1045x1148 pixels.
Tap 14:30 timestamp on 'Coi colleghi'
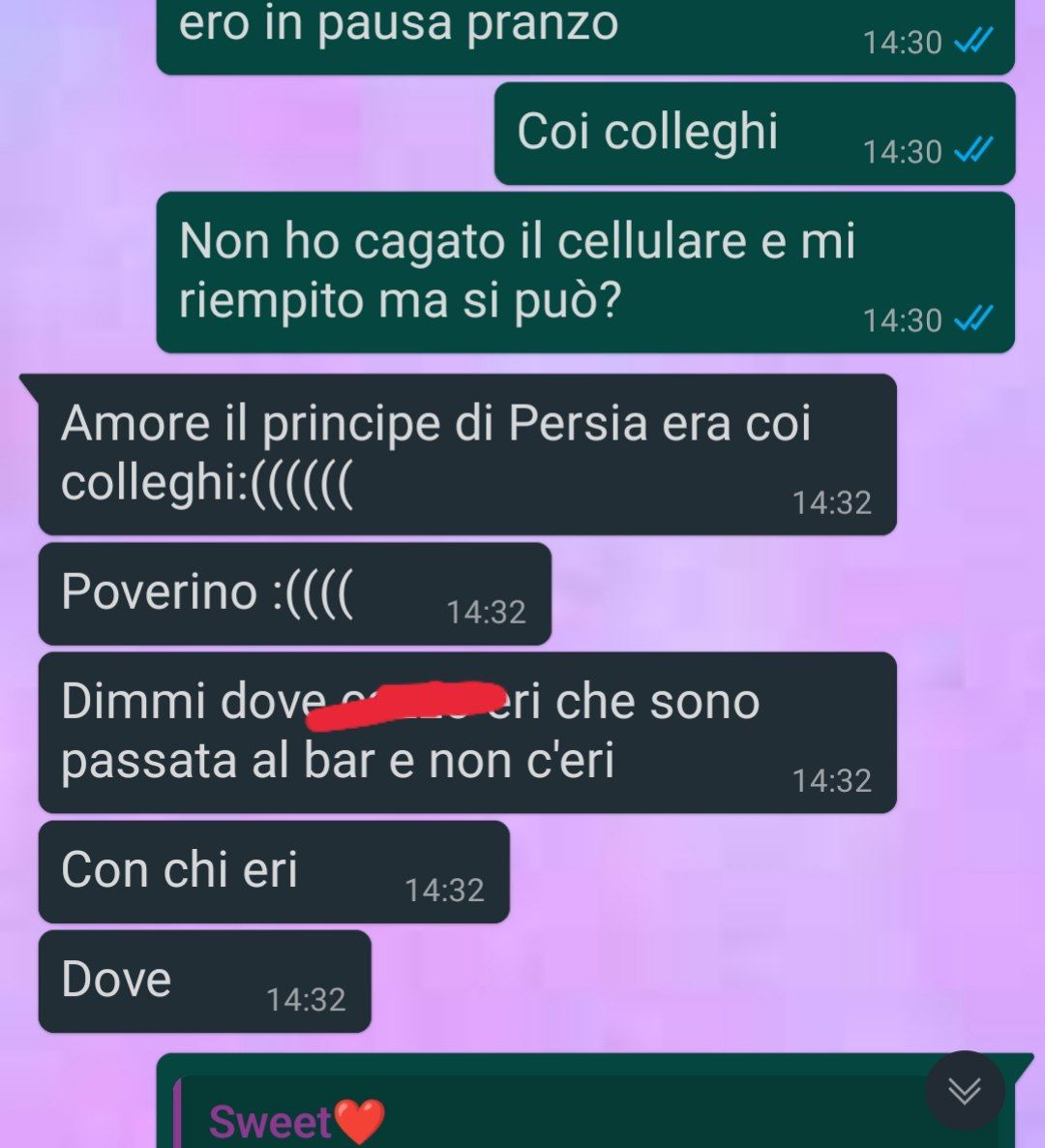click(903, 152)
